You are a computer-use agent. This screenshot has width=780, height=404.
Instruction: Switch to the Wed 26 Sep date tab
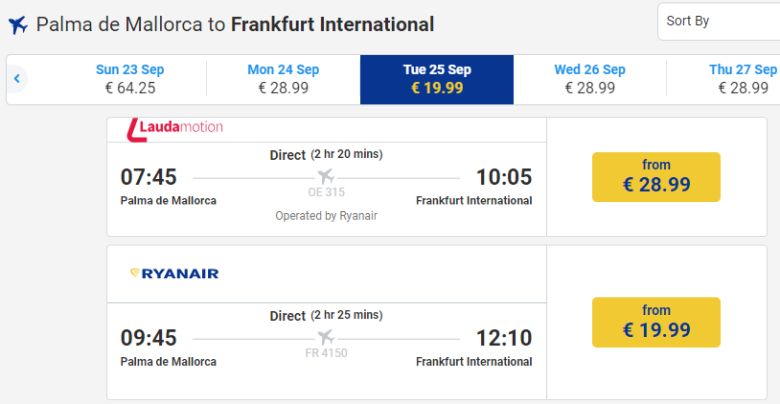(590, 79)
